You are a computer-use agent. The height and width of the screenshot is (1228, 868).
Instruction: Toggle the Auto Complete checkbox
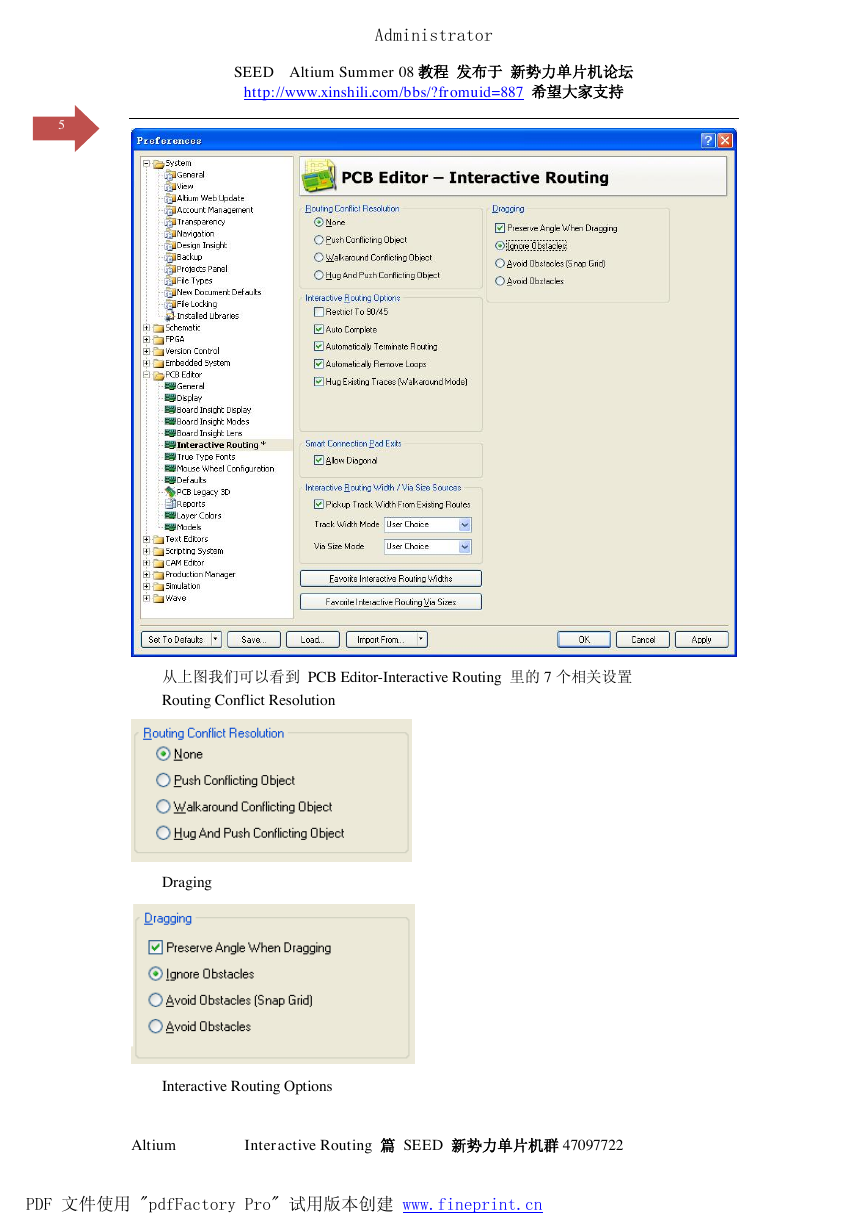click(x=319, y=329)
